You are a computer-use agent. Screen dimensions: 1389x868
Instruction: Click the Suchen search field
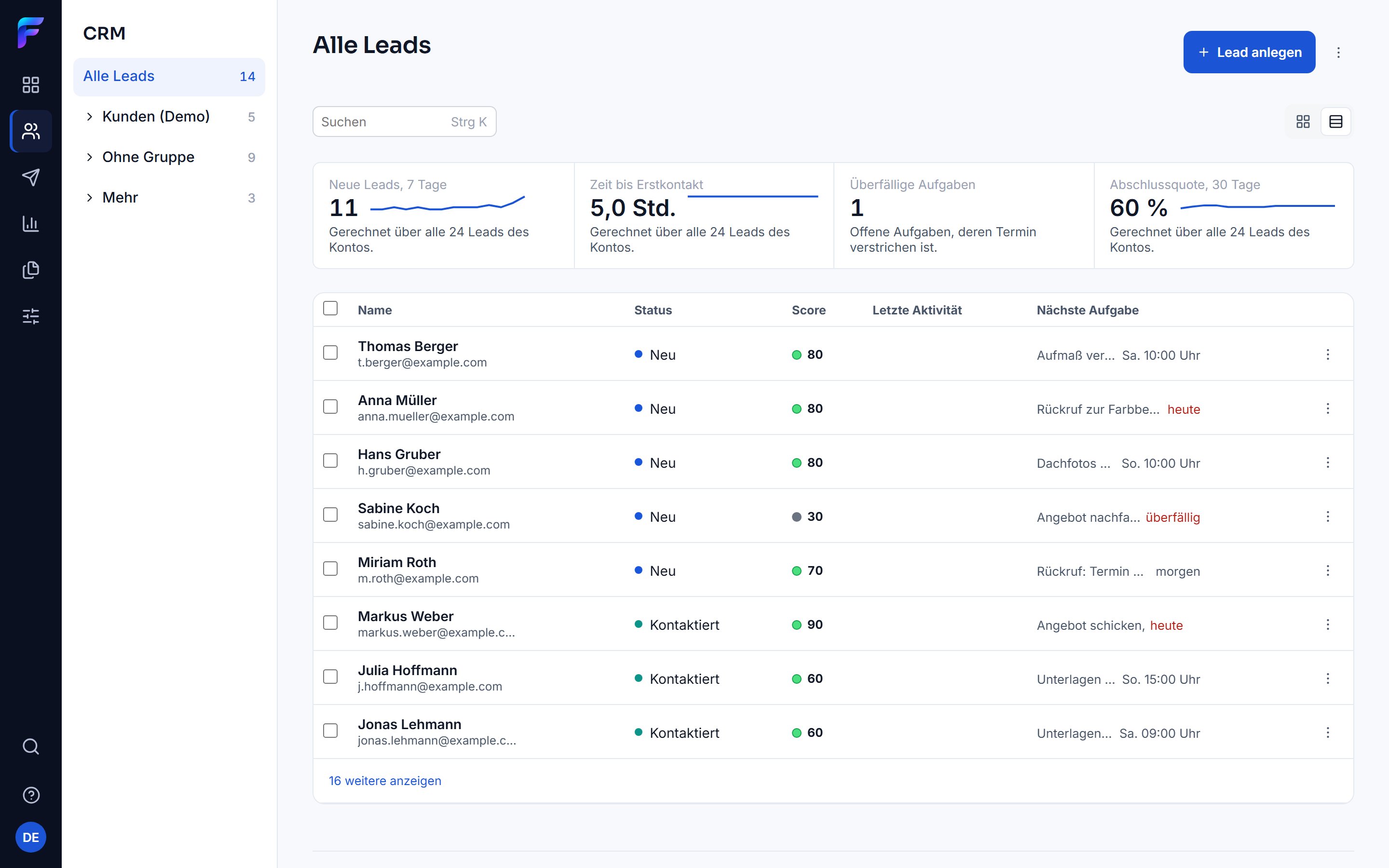405,122
